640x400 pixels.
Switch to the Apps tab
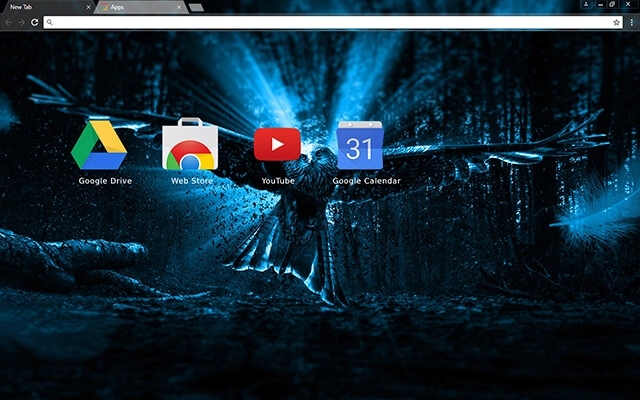click(141, 7)
